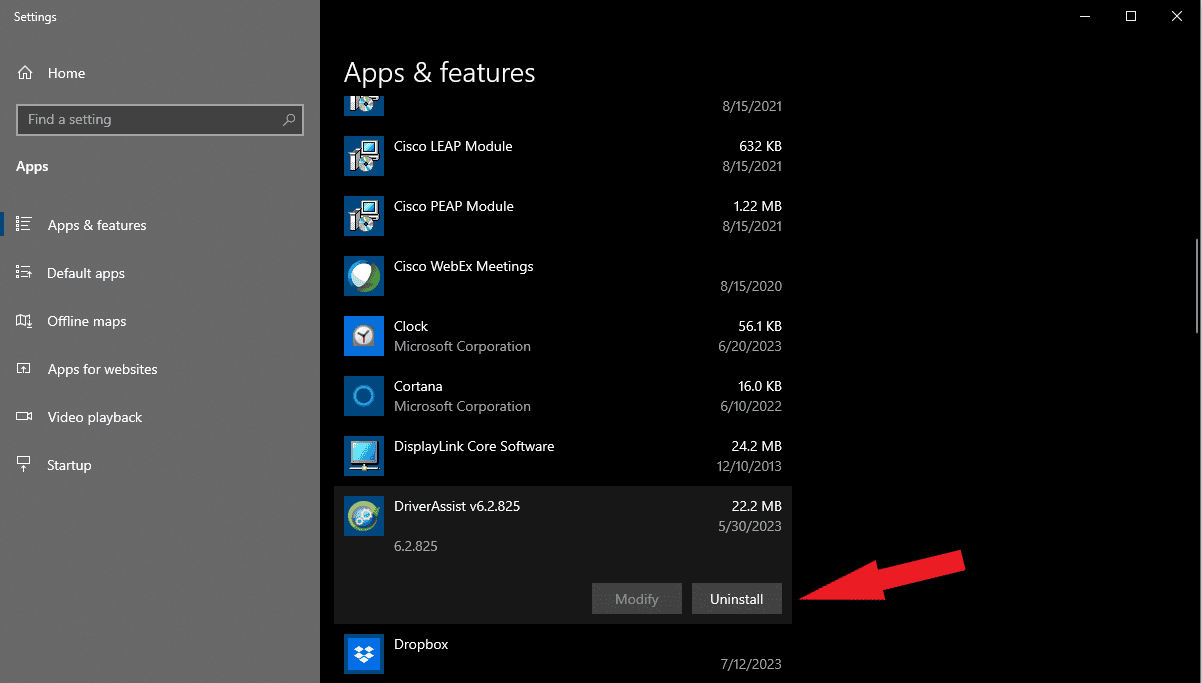Click the 24.2 MB size value
This screenshot has height=683, width=1202.
(x=757, y=446)
